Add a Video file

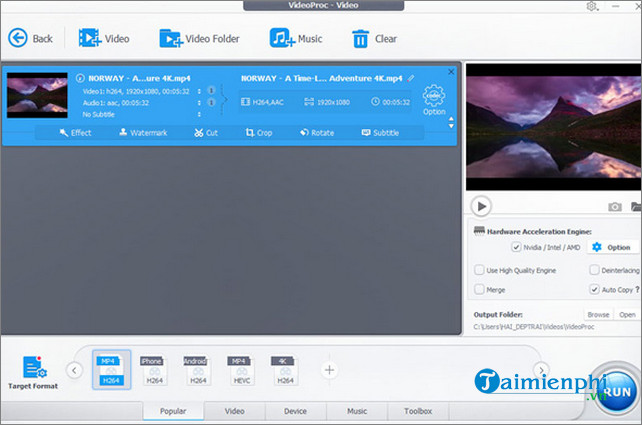click(x=104, y=38)
